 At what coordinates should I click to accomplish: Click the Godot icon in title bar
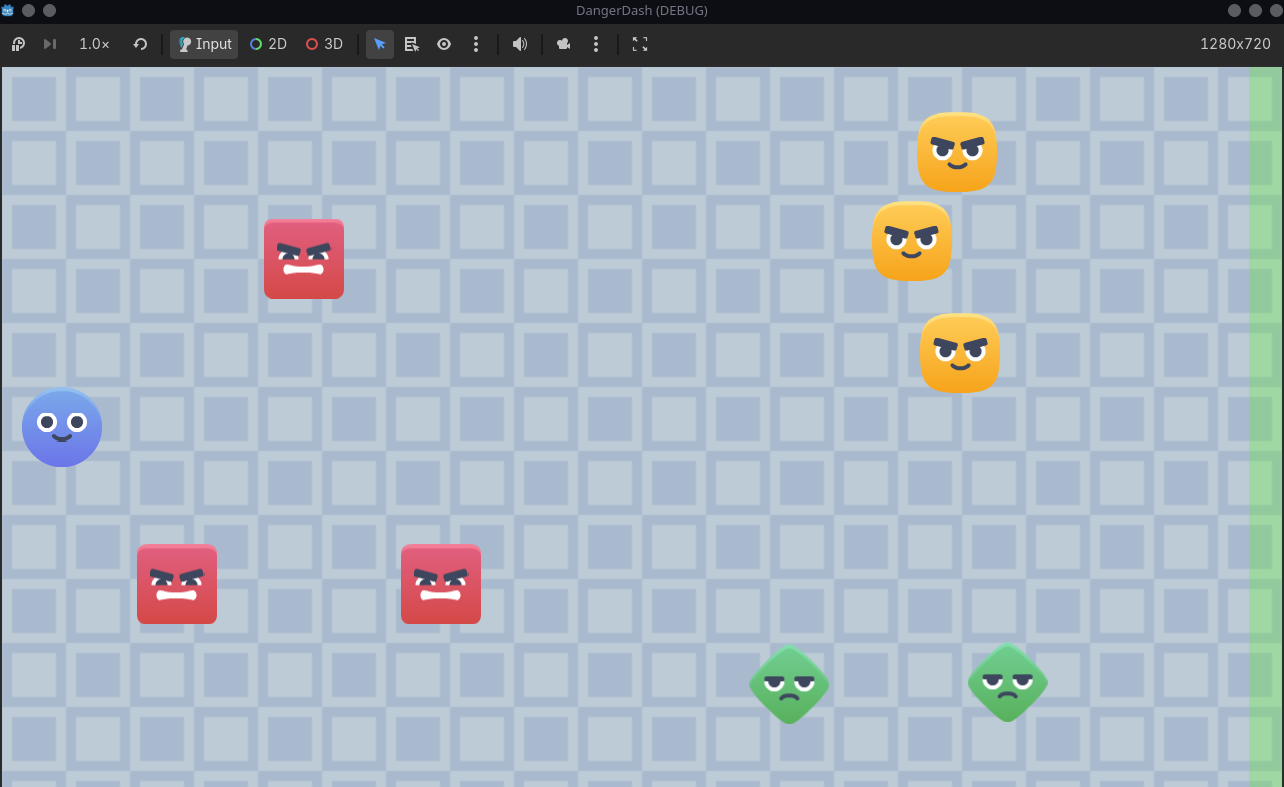pyautogui.click(x=8, y=10)
